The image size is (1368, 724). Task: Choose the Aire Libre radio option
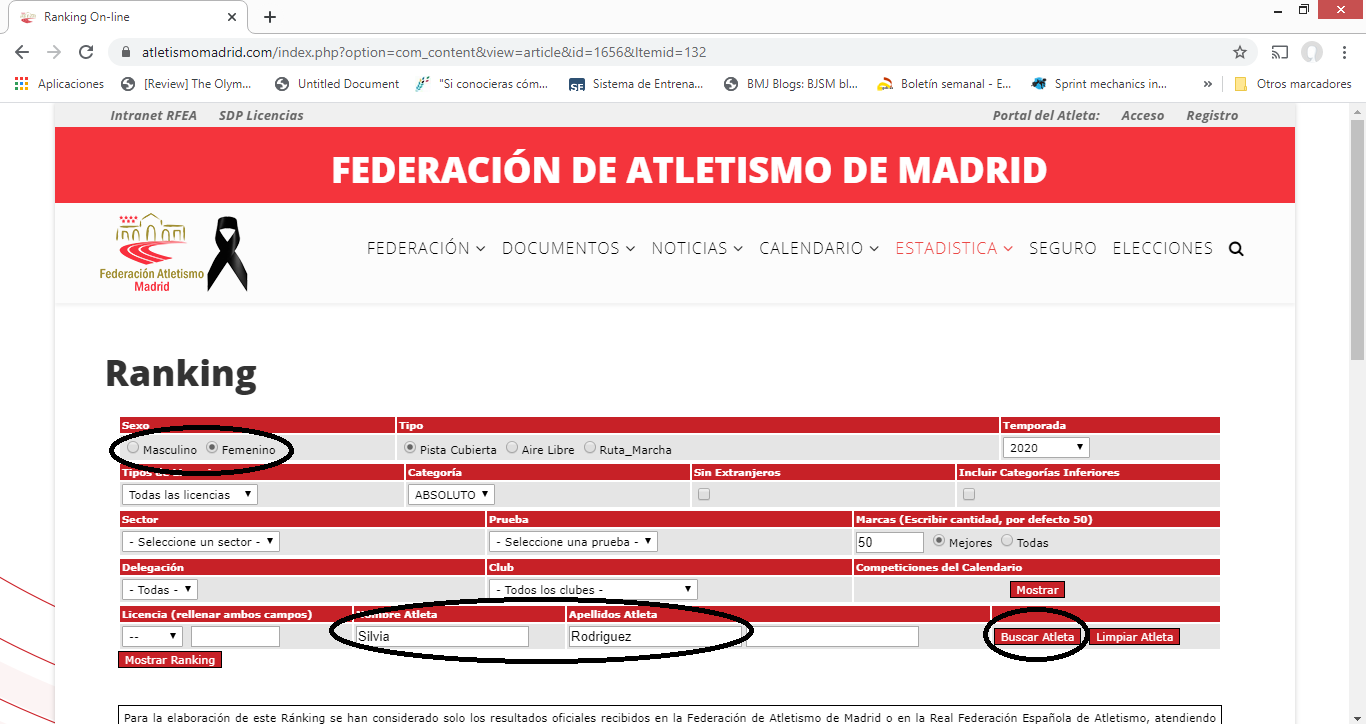click(x=512, y=449)
